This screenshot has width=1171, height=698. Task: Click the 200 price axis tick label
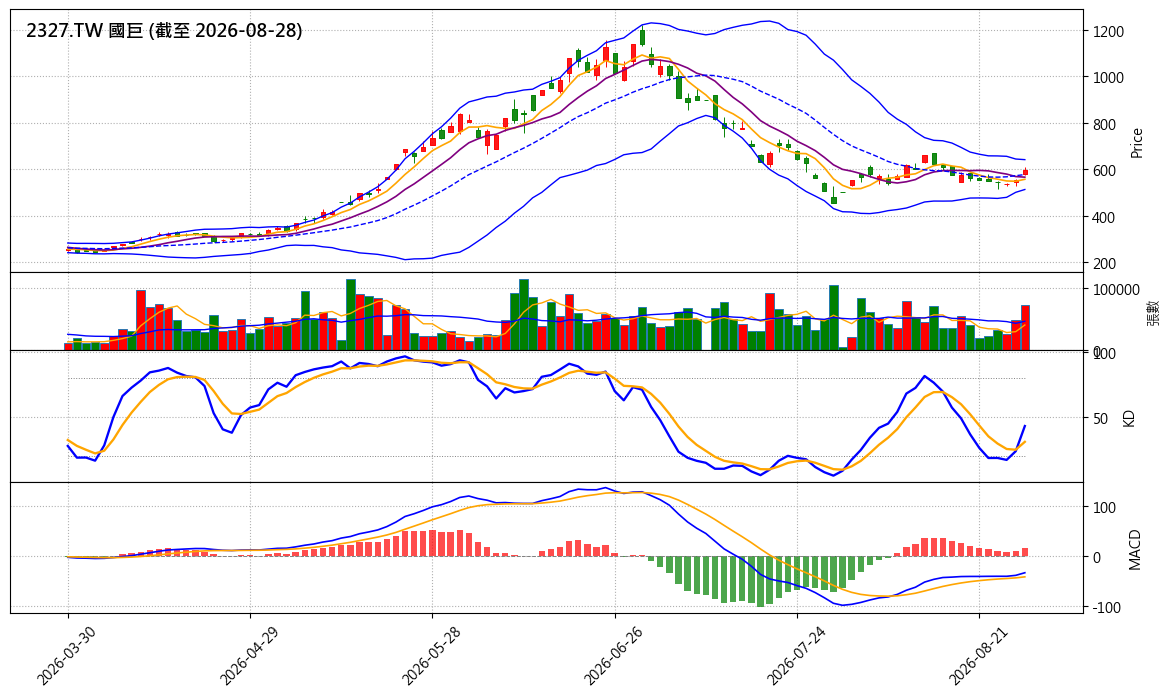point(1104,264)
